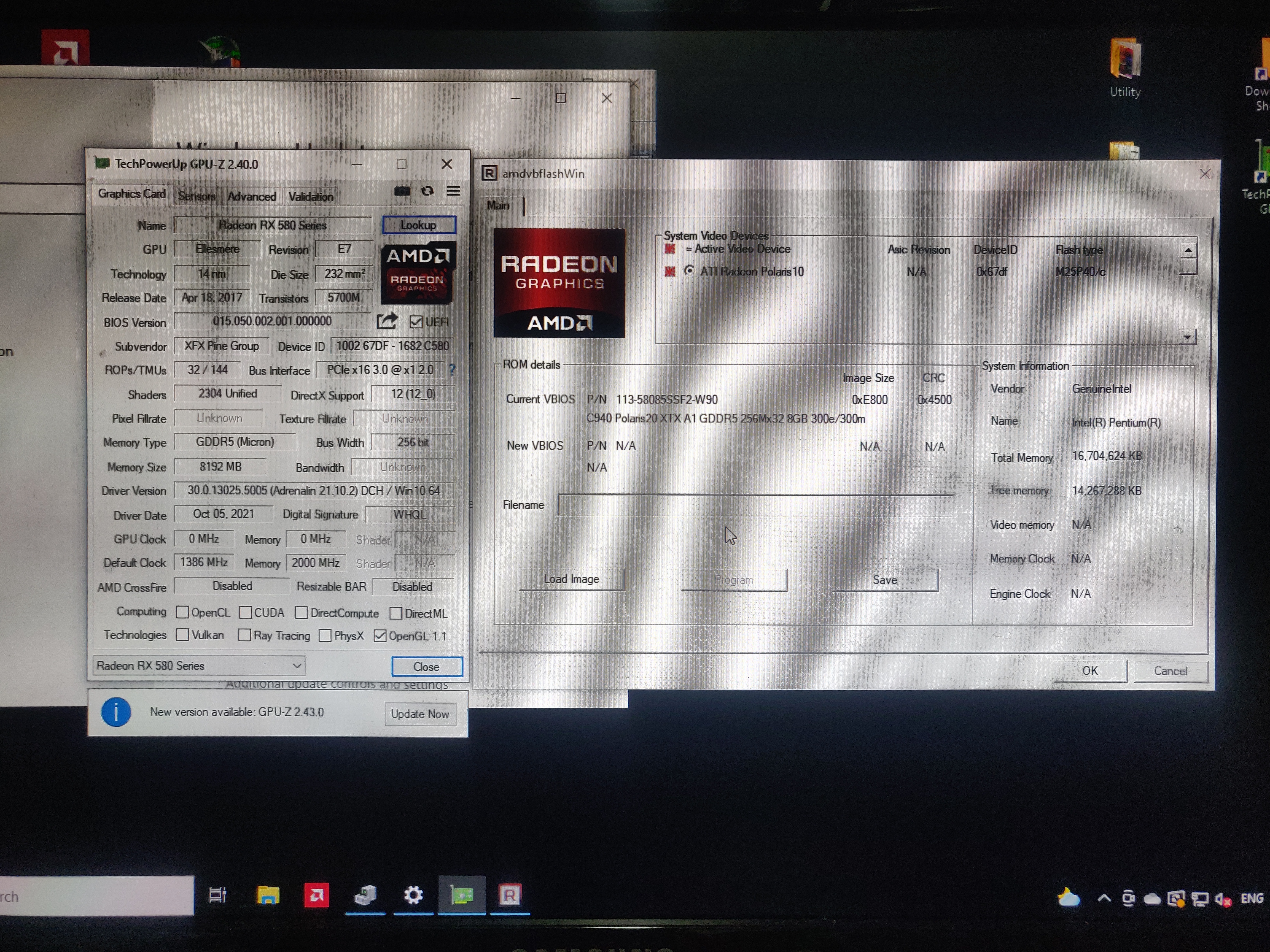Click the Load Image button

pos(571,579)
